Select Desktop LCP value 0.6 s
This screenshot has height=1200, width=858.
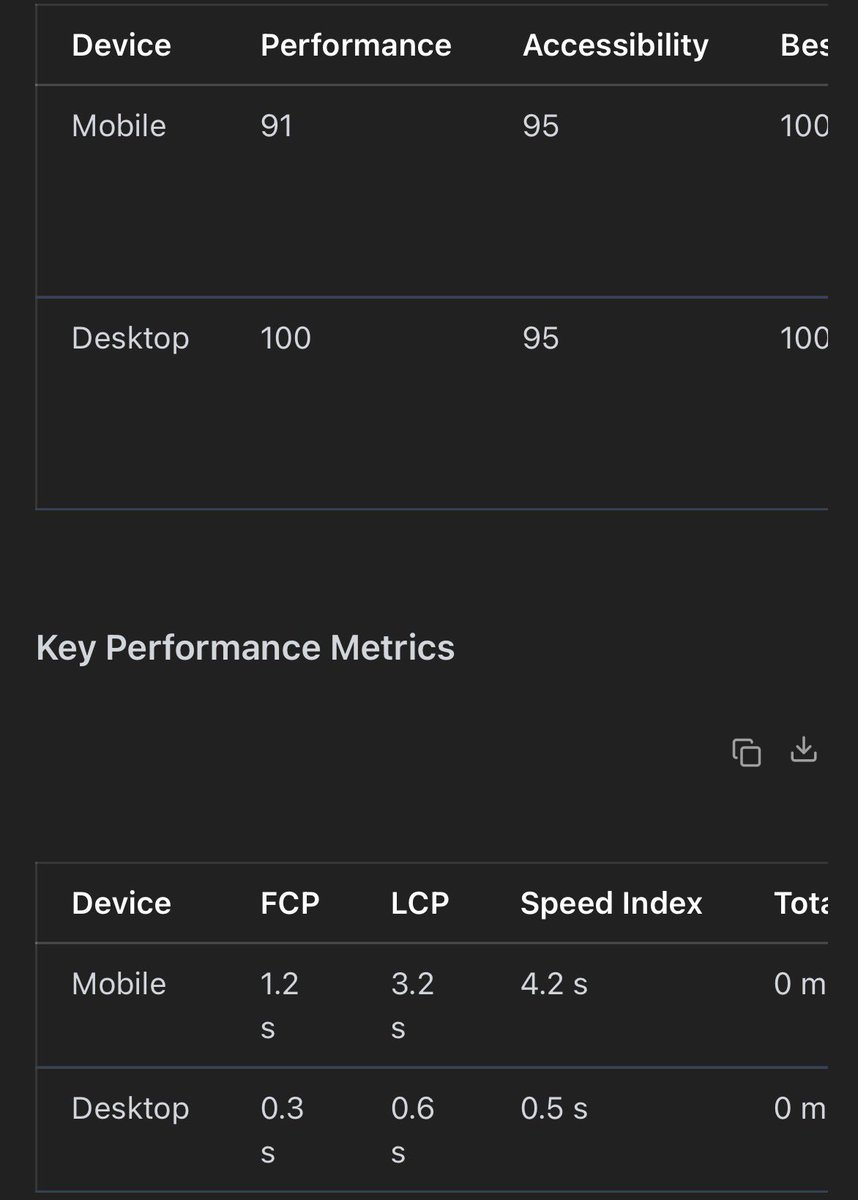[412, 1130]
